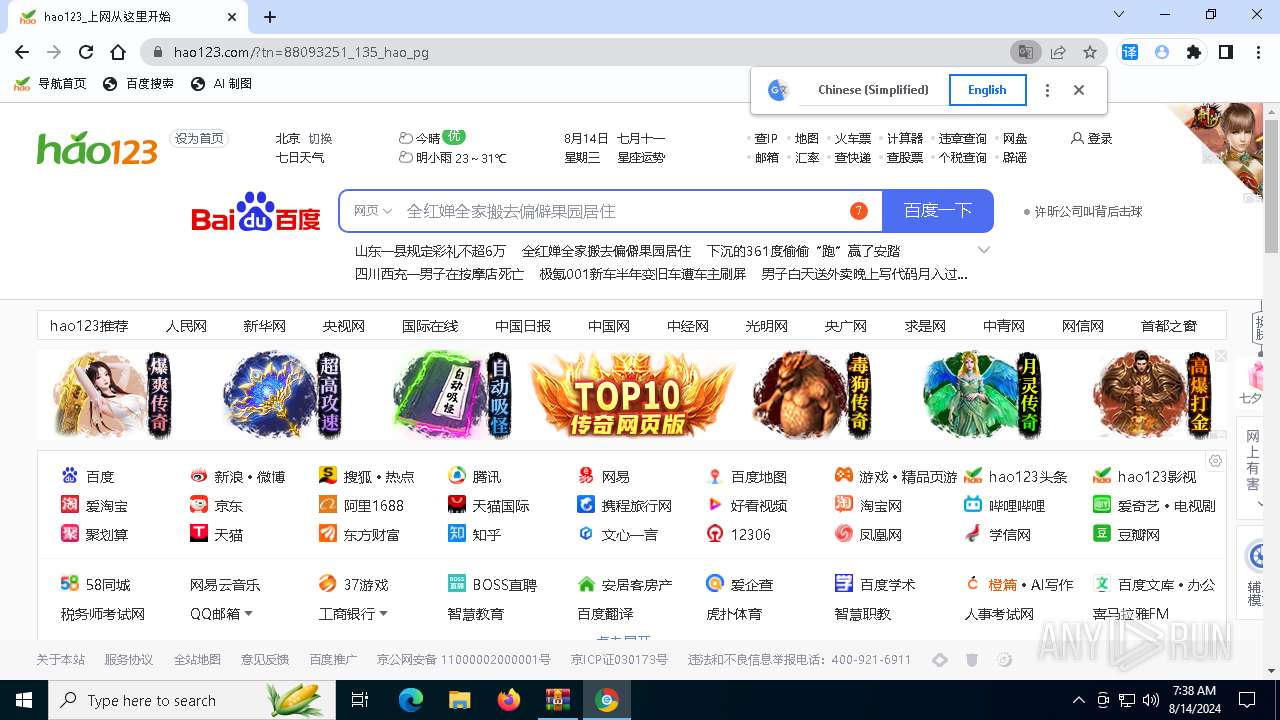1280x720 pixels.
Task: Open the 爱奇艺 icon link
Action: pos(1102,505)
